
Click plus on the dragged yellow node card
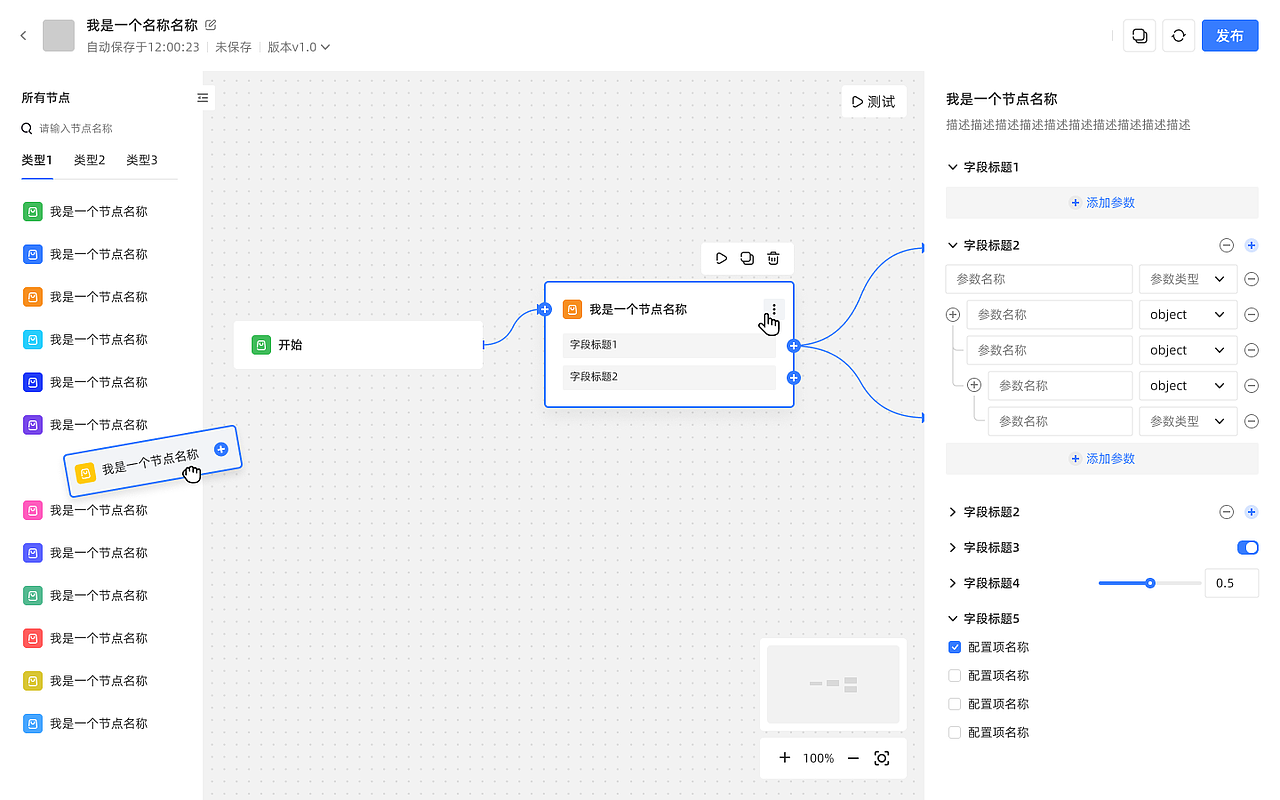[221, 449]
